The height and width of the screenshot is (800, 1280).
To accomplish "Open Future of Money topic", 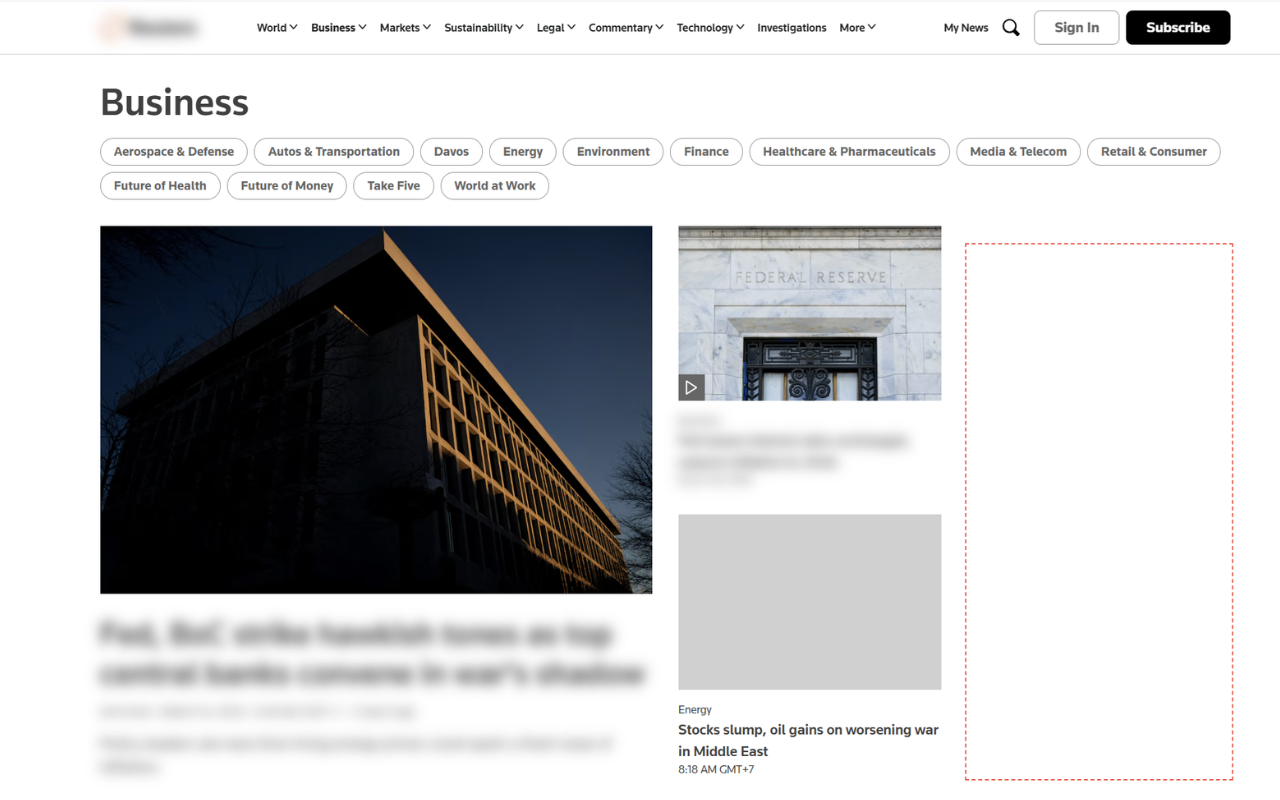I will click(287, 186).
